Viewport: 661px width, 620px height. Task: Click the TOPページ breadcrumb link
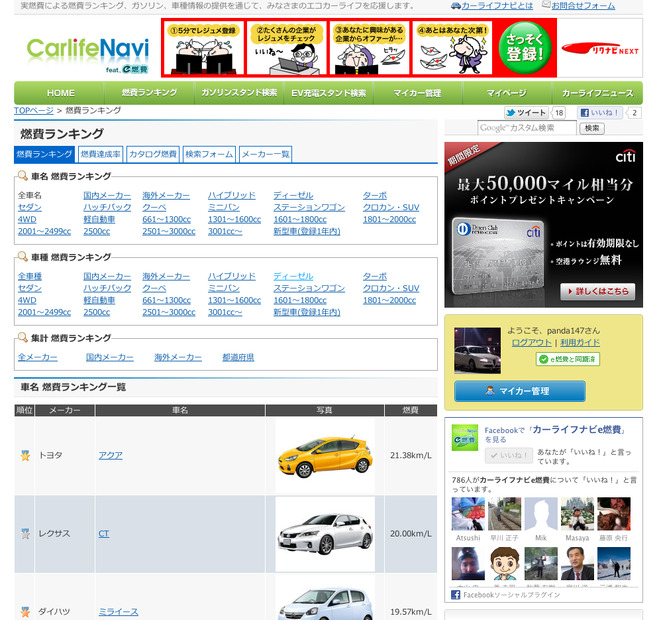point(34,110)
